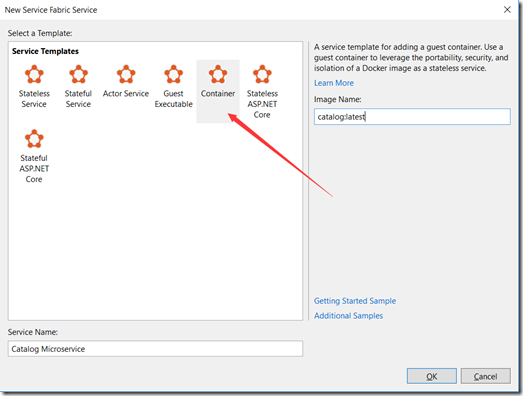523x396 pixels.
Task: Click the Container label text
Action: pyautogui.click(x=218, y=93)
